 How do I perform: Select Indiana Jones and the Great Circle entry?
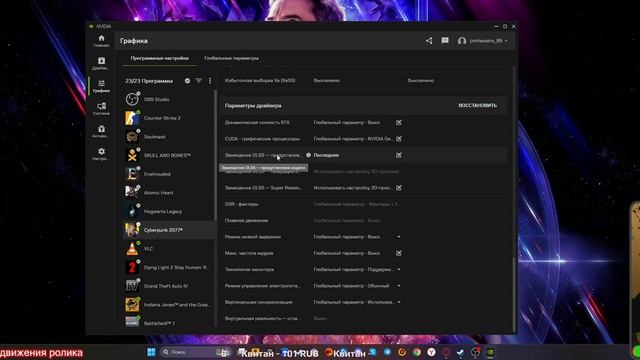[x=169, y=304]
